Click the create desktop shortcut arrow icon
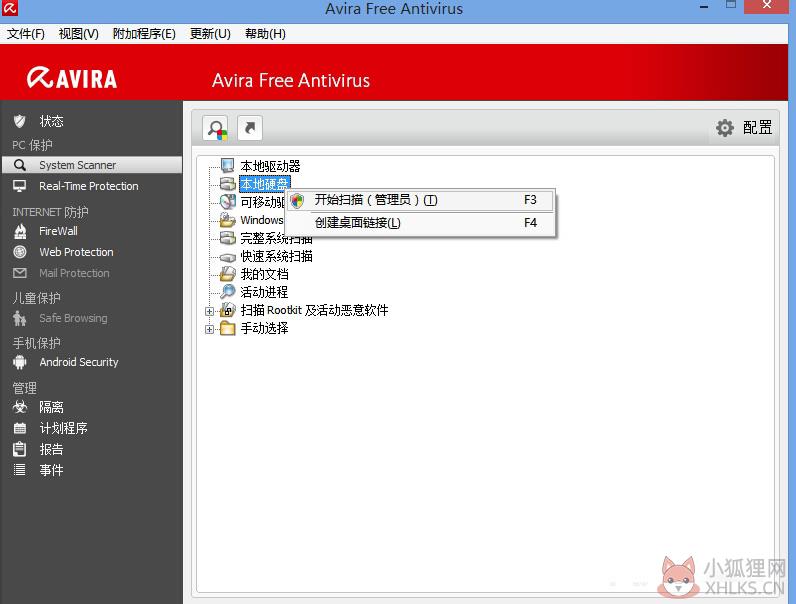 click(250, 128)
